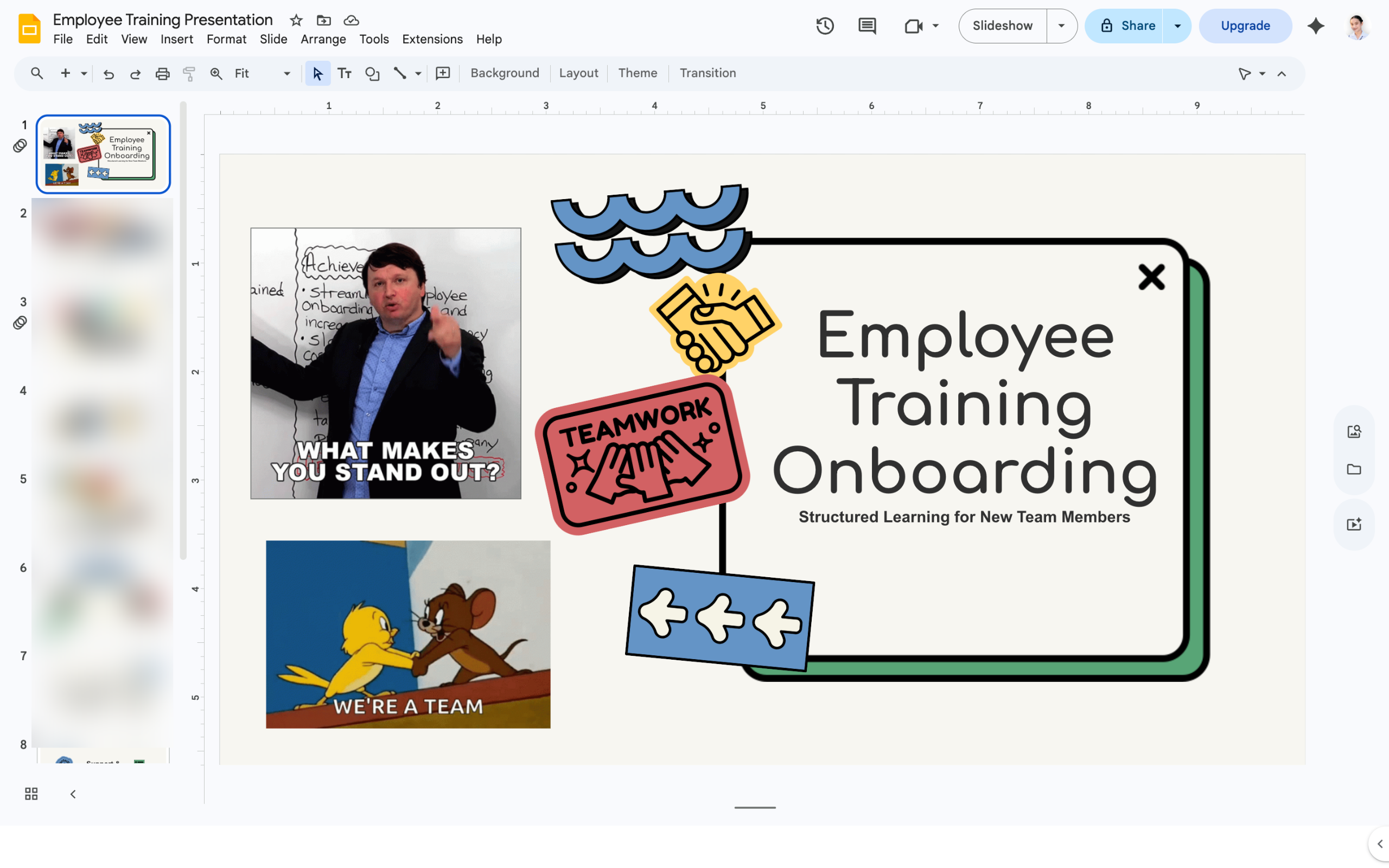Open the Arrange menu
This screenshot has height=868, width=1389.
[x=323, y=39]
